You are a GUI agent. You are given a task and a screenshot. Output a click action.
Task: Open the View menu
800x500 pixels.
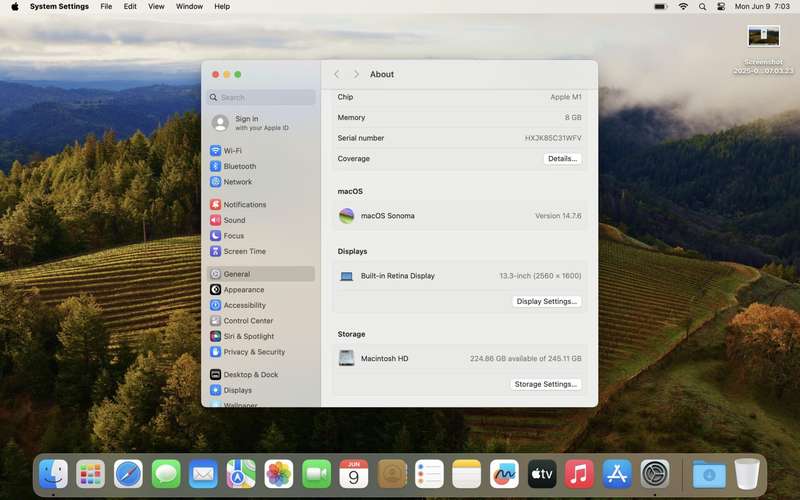(156, 7)
